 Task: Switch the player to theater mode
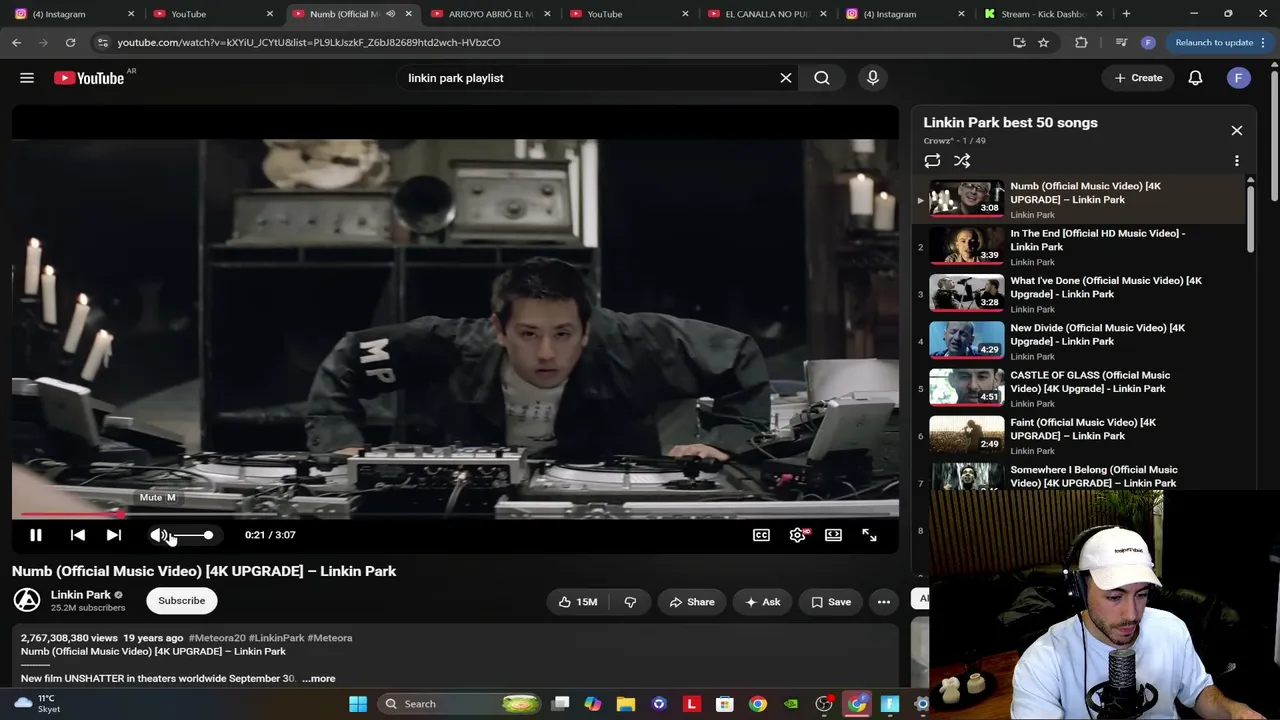click(x=833, y=535)
